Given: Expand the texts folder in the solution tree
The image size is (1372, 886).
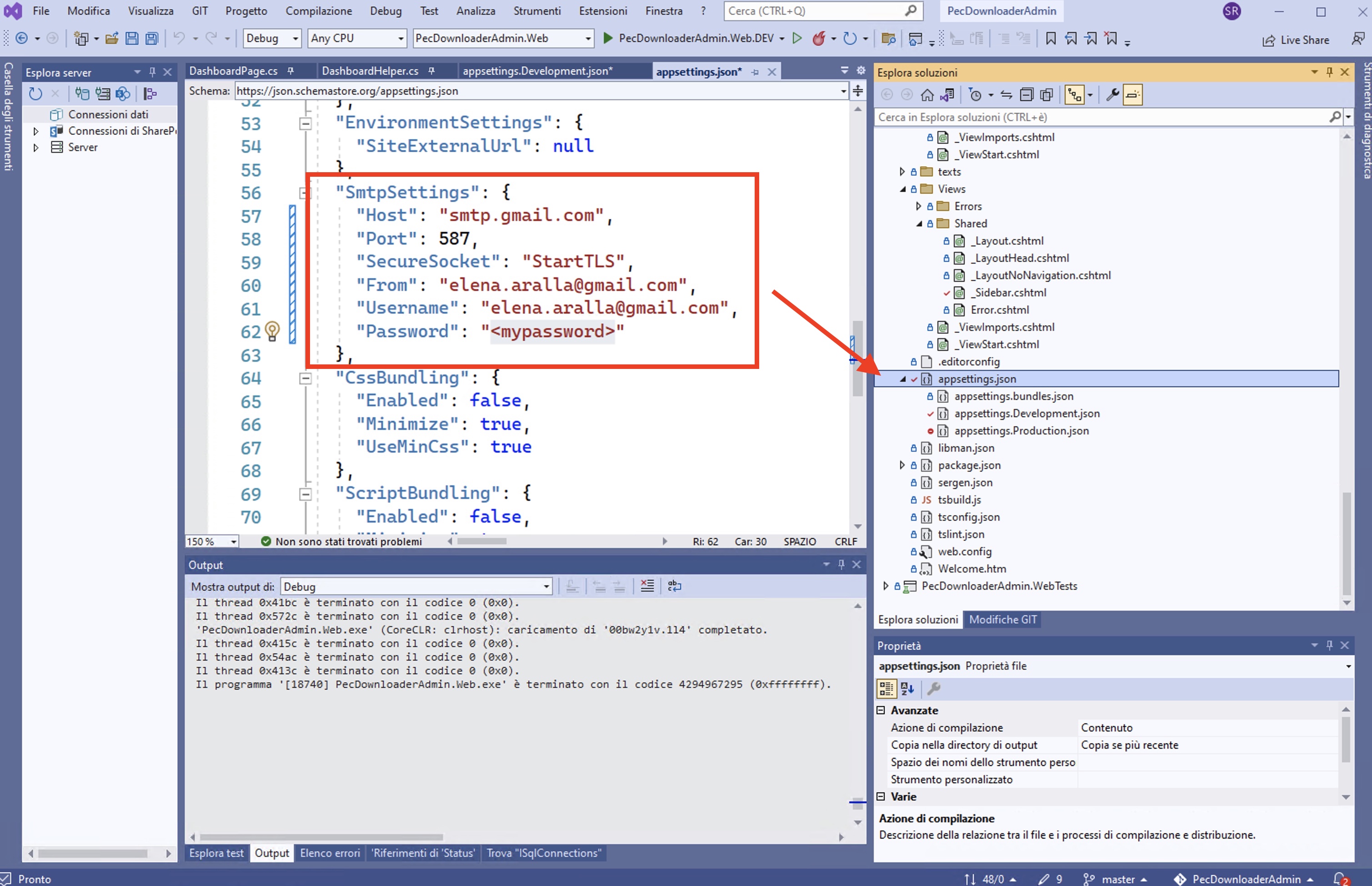Looking at the screenshot, I should (x=902, y=172).
